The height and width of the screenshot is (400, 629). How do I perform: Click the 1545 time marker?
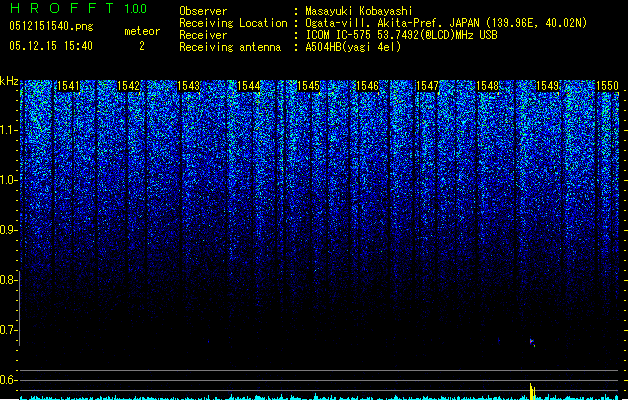[x=308, y=86]
